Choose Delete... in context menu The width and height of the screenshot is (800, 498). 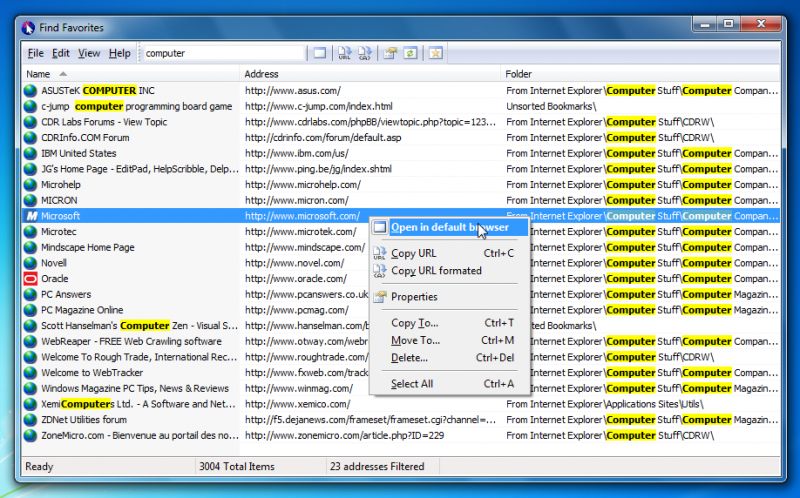(x=449, y=358)
